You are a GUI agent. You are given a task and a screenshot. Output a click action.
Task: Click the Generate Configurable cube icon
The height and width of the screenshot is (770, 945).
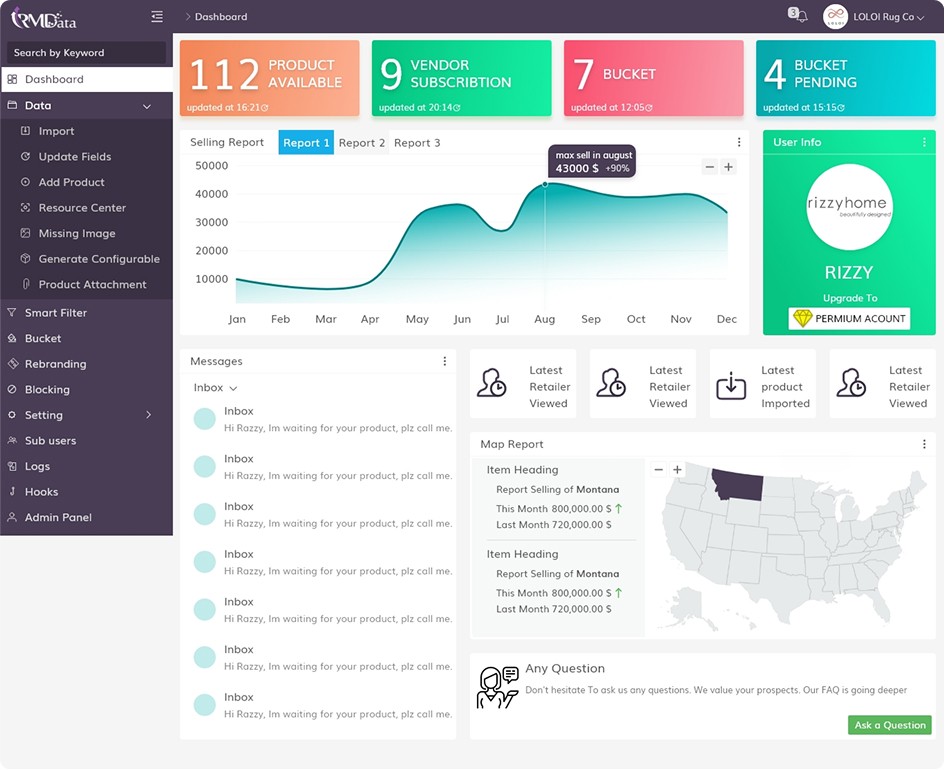point(25,258)
